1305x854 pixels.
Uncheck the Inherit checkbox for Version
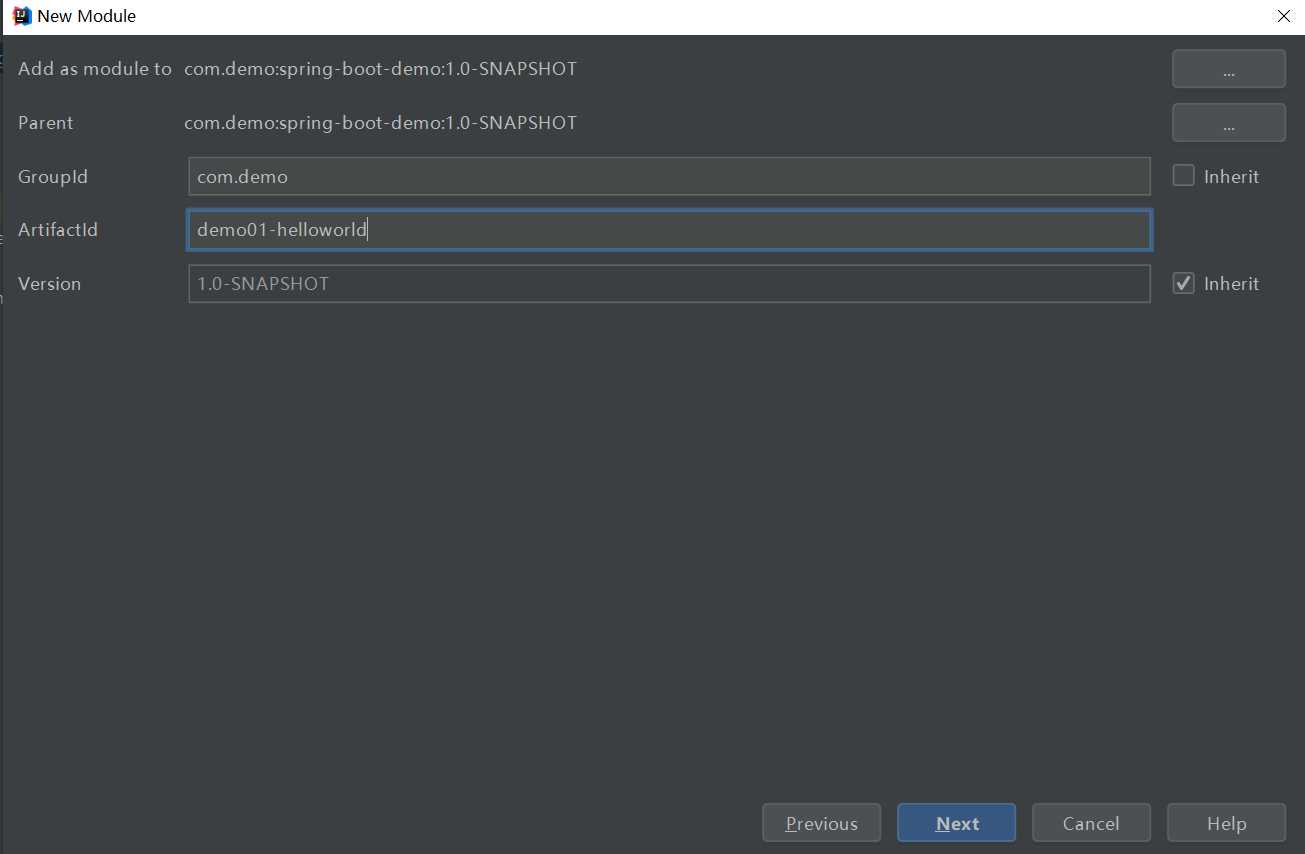coord(1184,283)
